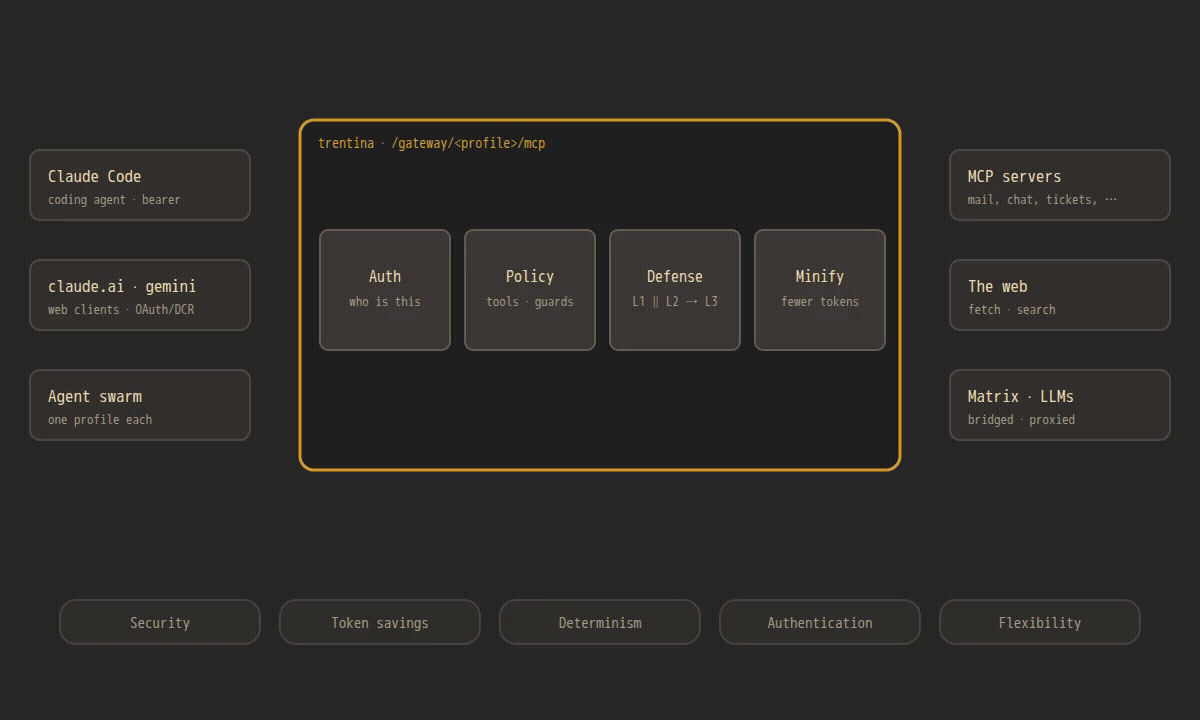The image size is (1200, 720).
Task: Select the Claude Code client card
Action: pyautogui.click(x=140, y=185)
